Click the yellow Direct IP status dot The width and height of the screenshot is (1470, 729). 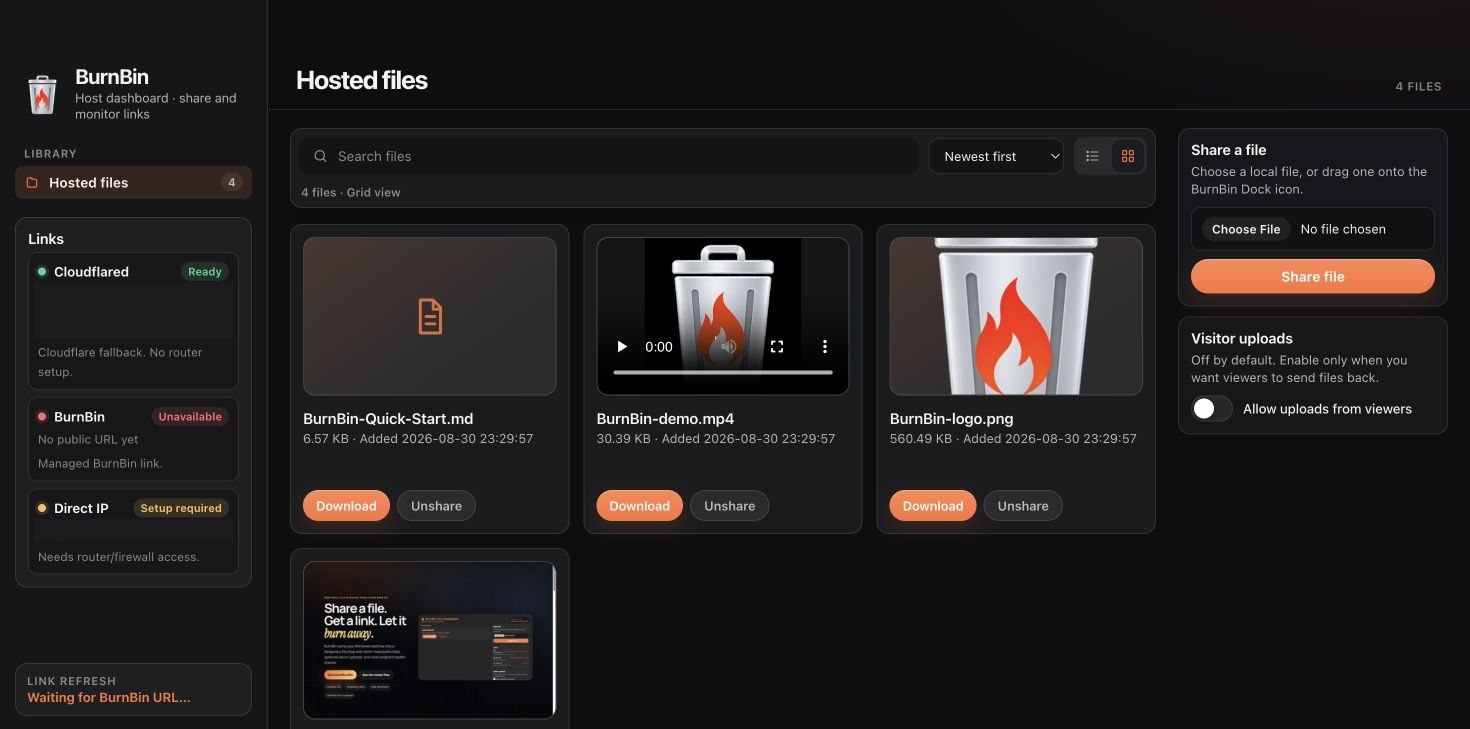coord(42,508)
